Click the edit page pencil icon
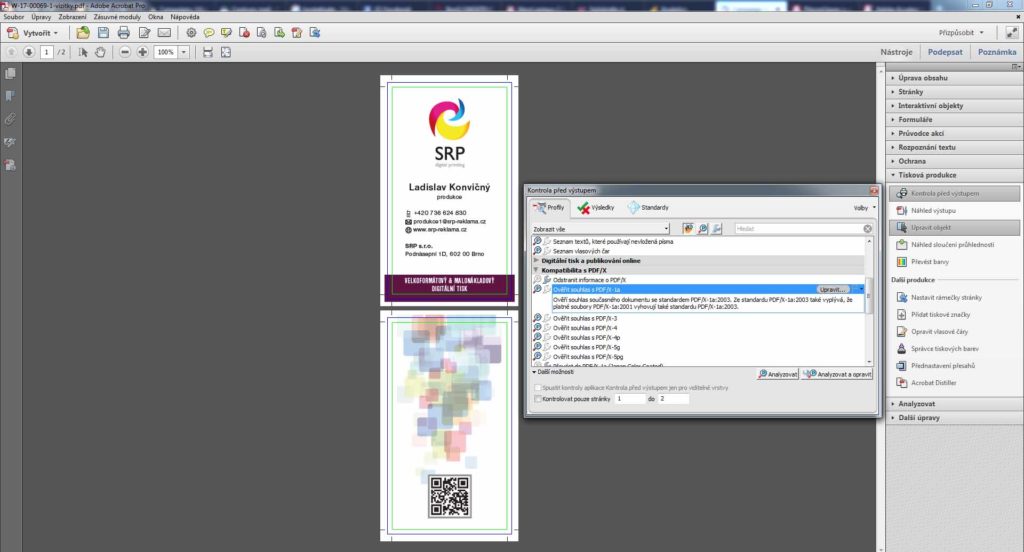Viewport: 1024px width, 552px height. coord(144,33)
